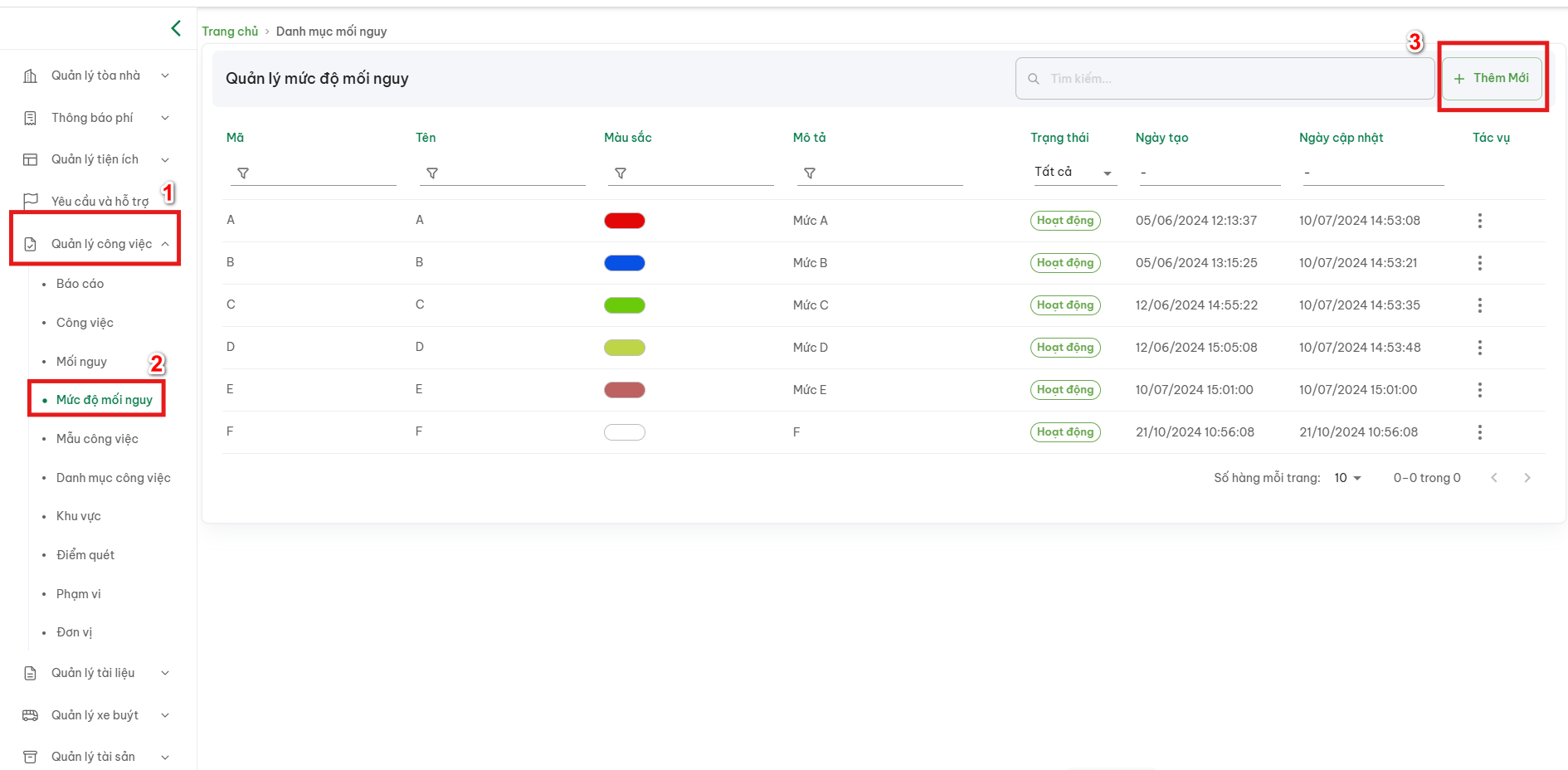
Task: Open Mối nguy submenu item
Action: point(81,362)
